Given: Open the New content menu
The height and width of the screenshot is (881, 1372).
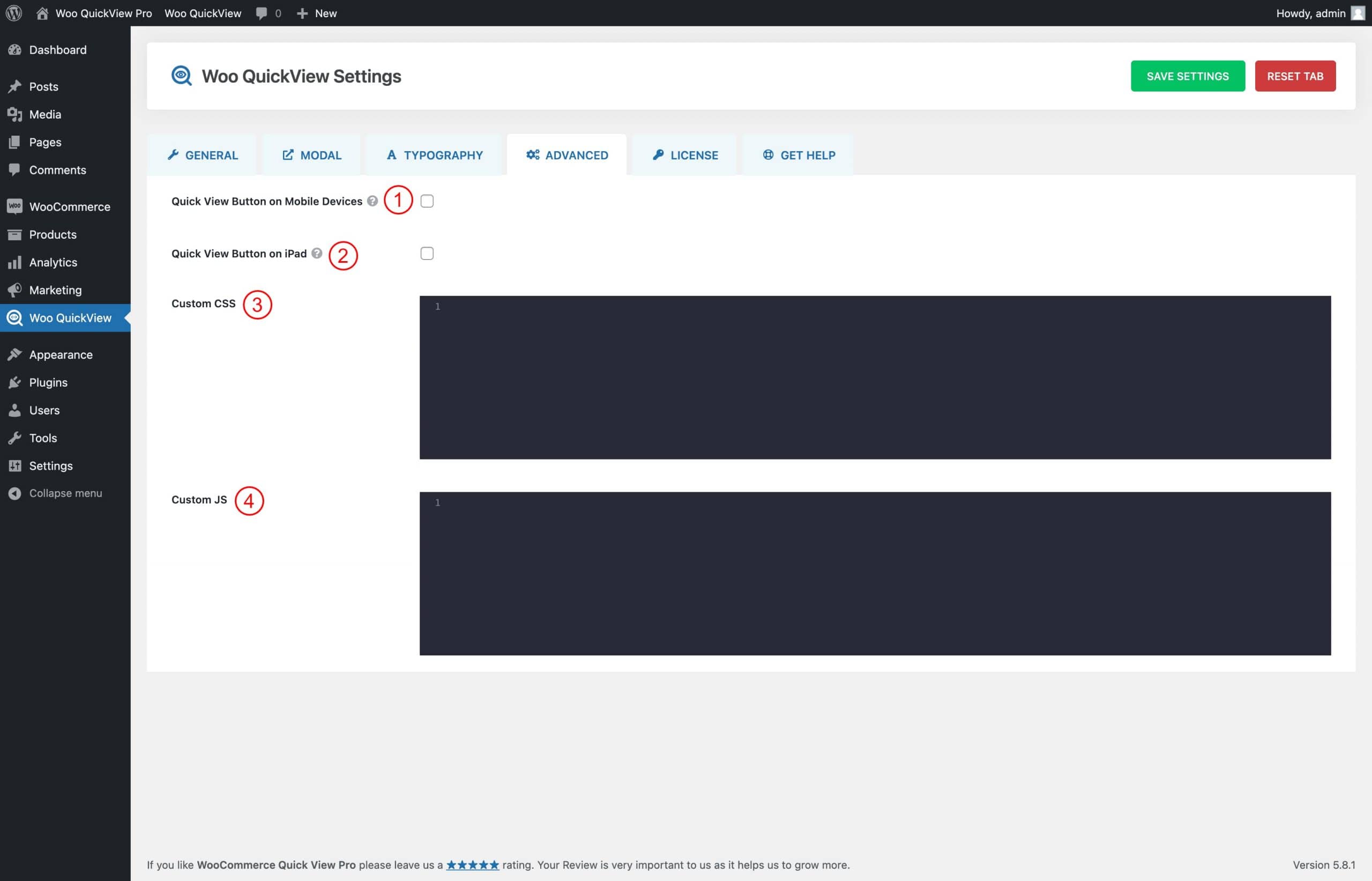Looking at the screenshot, I should point(317,13).
